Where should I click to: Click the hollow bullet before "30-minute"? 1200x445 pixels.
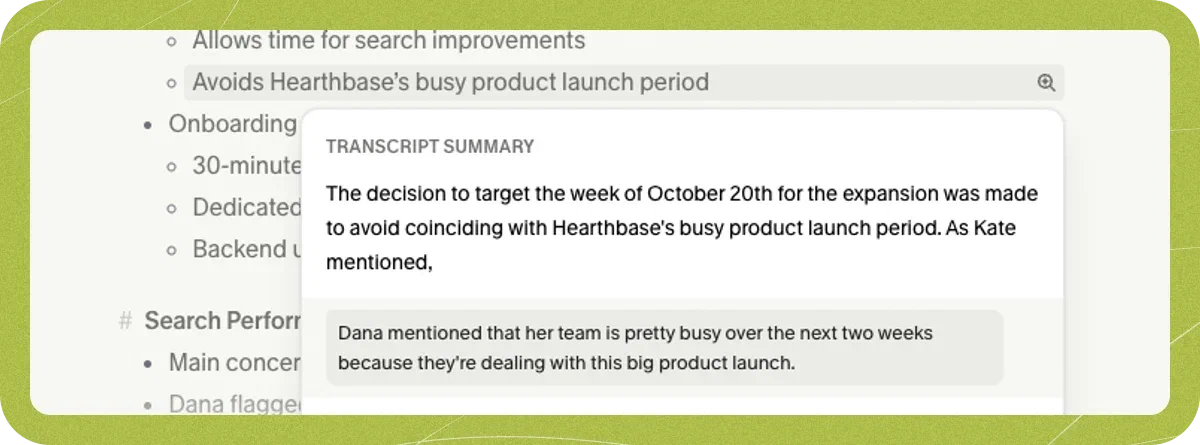(x=172, y=166)
